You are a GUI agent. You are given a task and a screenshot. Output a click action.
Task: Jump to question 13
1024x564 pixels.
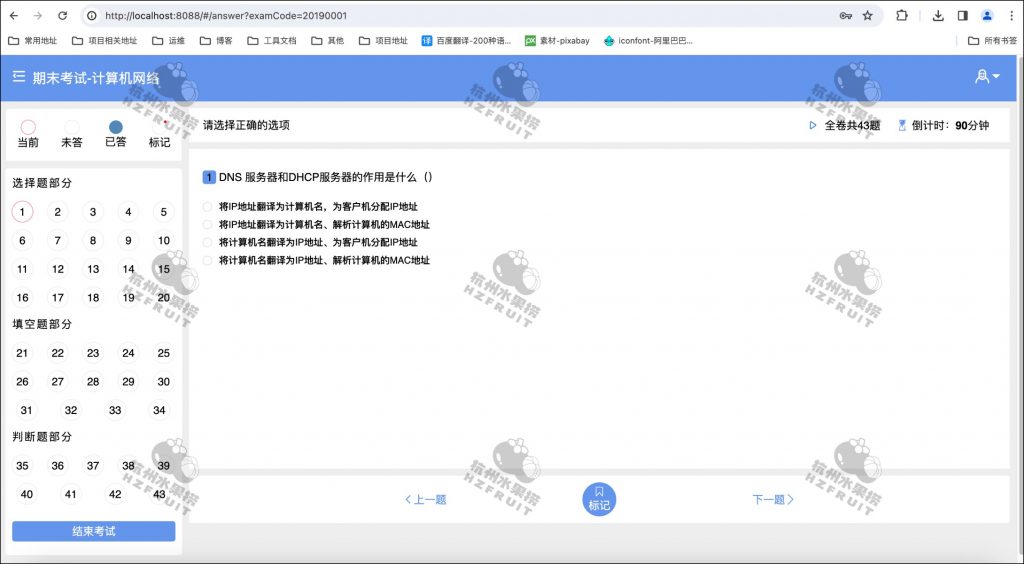pyautogui.click(x=93, y=269)
